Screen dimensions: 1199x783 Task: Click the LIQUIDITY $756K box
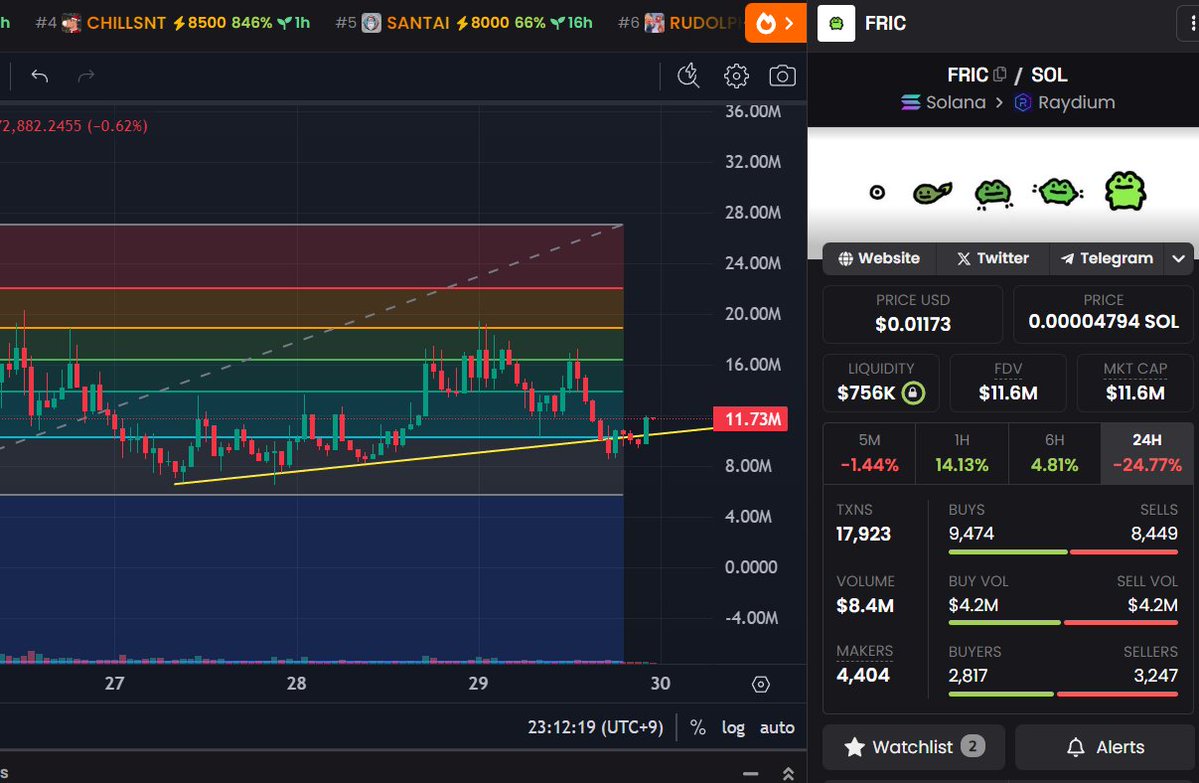[x=881, y=382]
